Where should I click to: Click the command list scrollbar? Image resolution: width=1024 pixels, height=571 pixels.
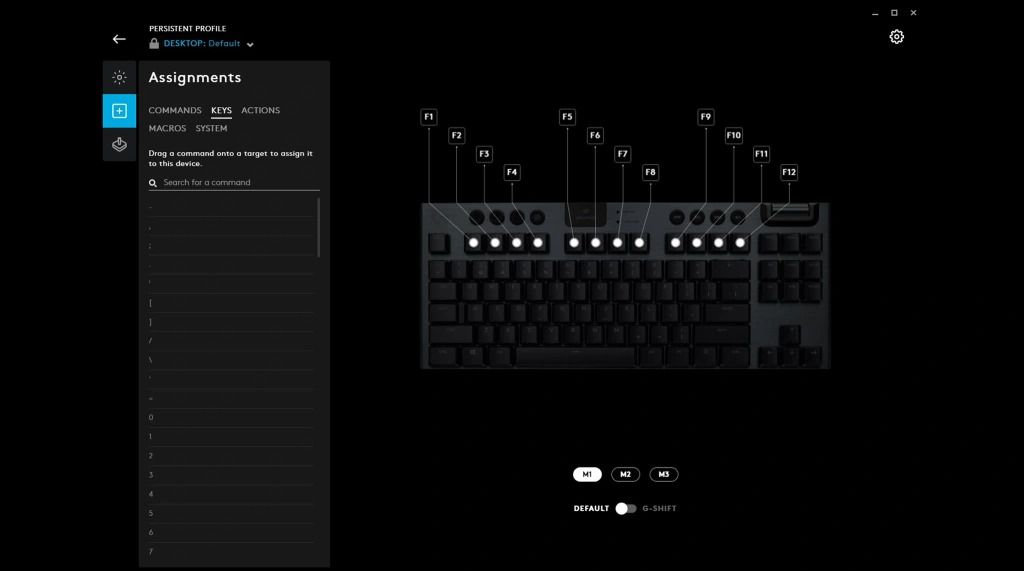click(x=319, y=227)
